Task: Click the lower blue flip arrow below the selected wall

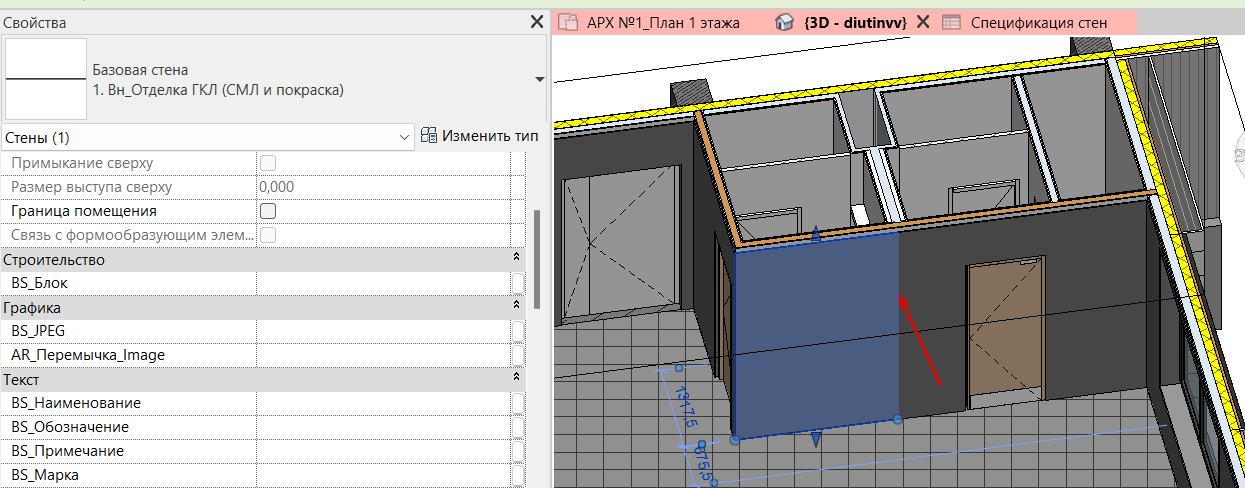Action: click(x=817, y=439)
